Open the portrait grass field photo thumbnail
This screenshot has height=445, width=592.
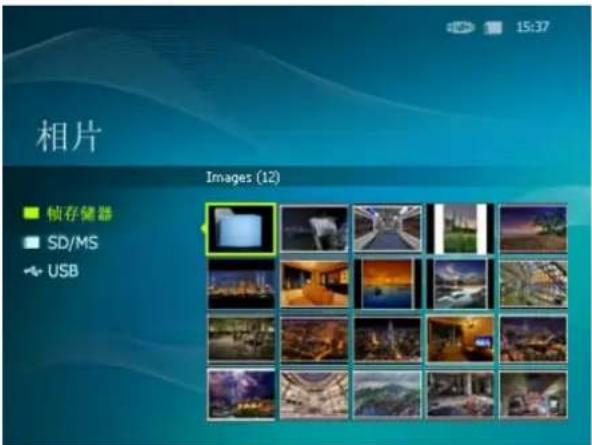coord(460,228)
